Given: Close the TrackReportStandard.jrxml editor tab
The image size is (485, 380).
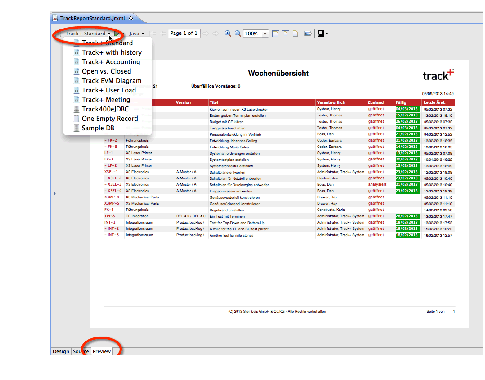Looking at the screenshot, I should (x=131, y=18).
